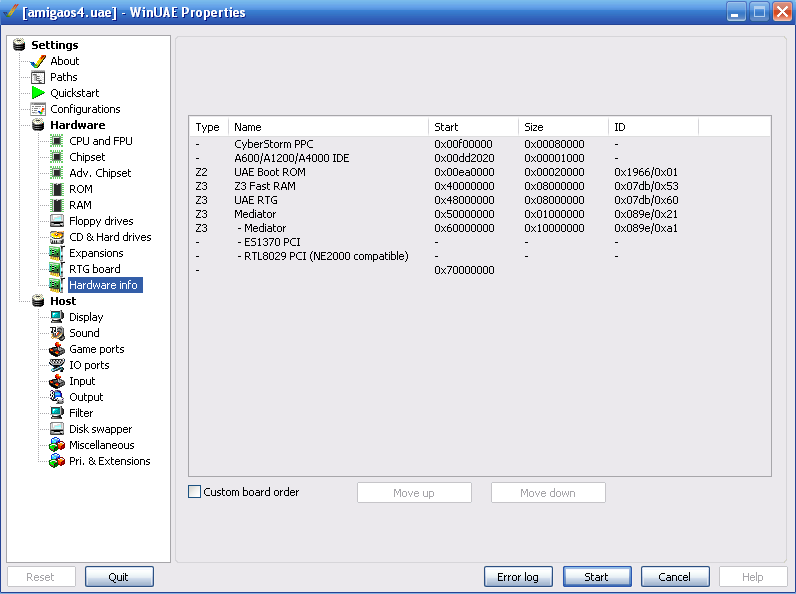Click the Game ports joystick icon

(x=57, y=349)
